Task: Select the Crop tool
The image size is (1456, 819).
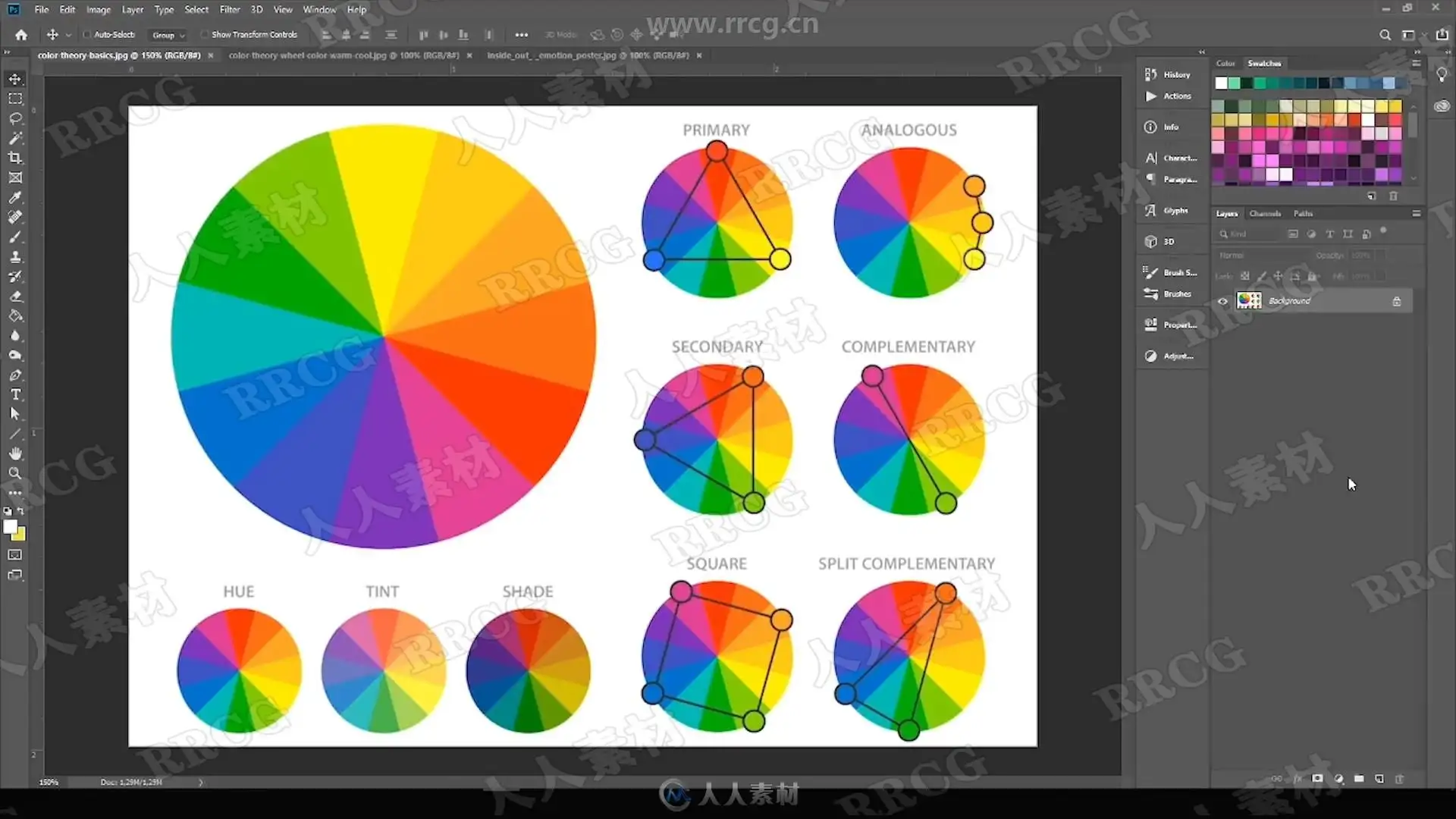Action: pyautogui.click(x=15, y=158)
